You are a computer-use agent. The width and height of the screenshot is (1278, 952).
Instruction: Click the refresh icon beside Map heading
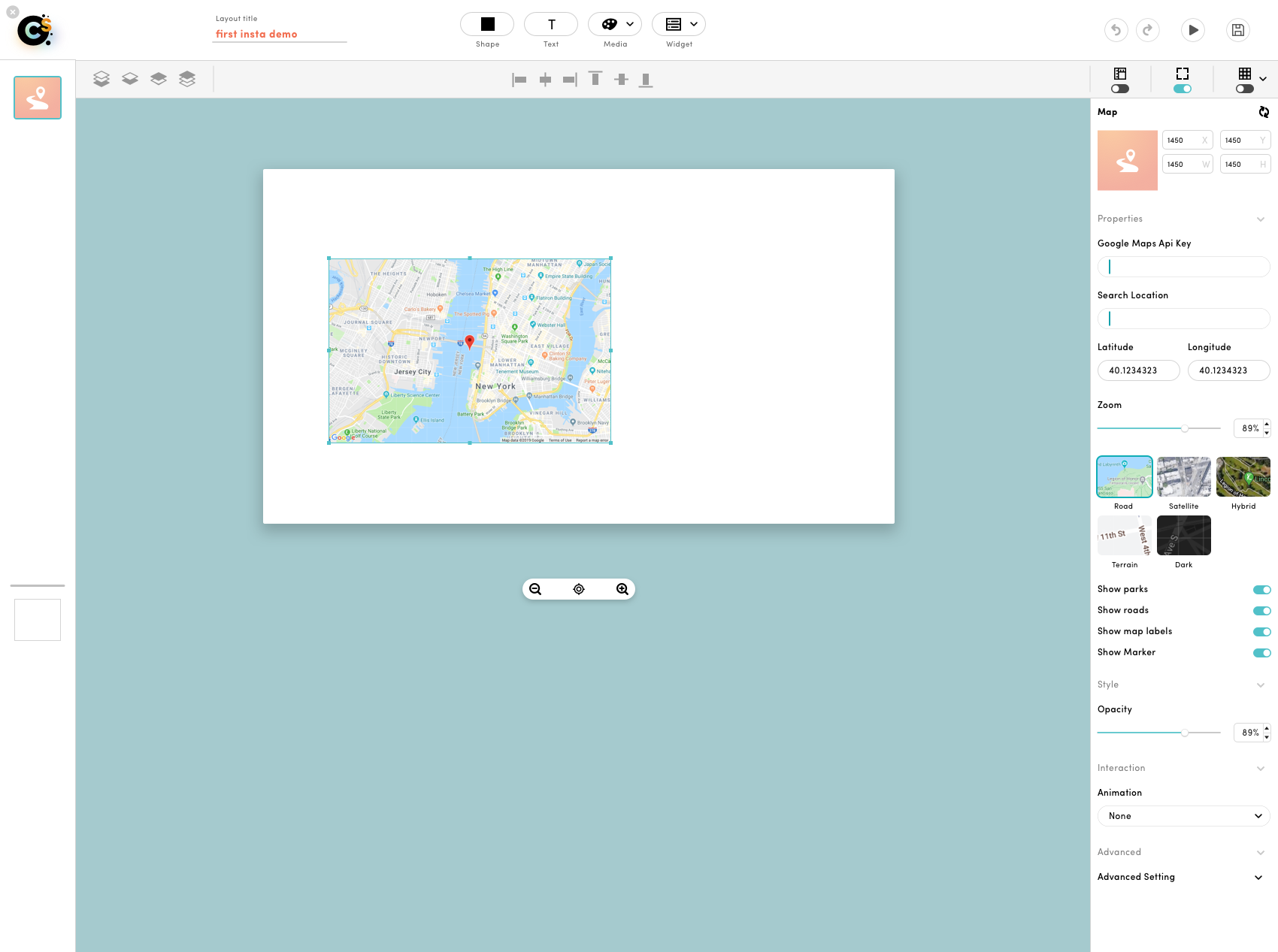click(x=1264, y=112)
